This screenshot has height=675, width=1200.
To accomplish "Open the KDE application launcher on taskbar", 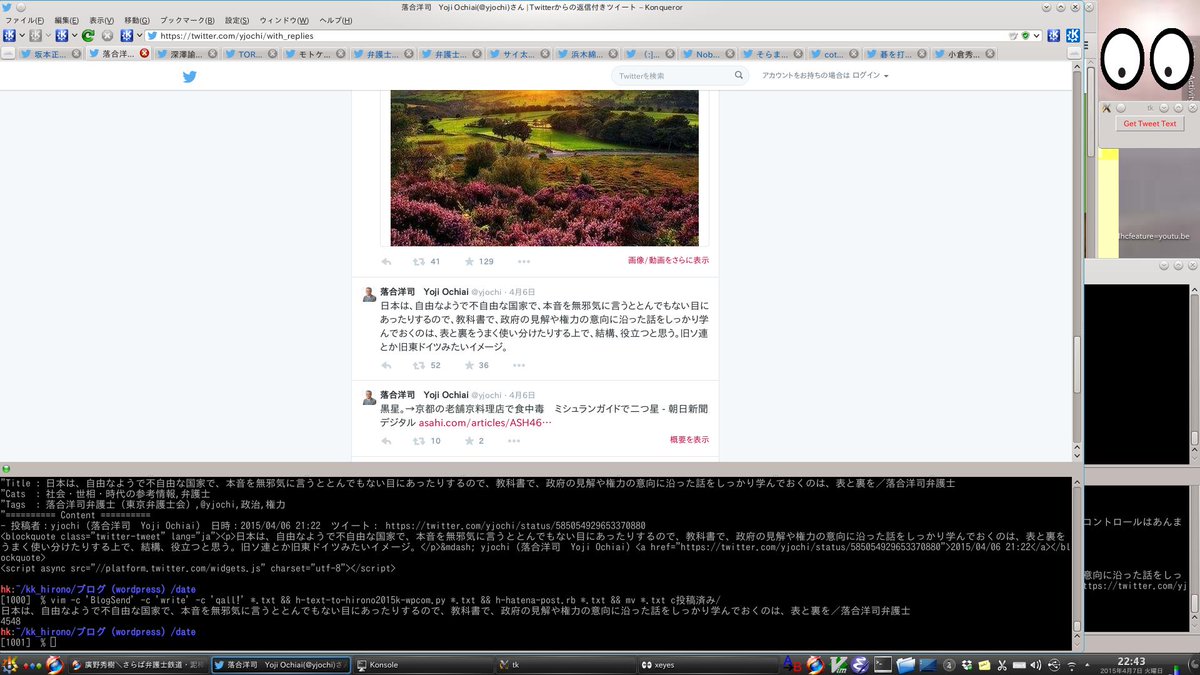I will (x=10, y=664).
